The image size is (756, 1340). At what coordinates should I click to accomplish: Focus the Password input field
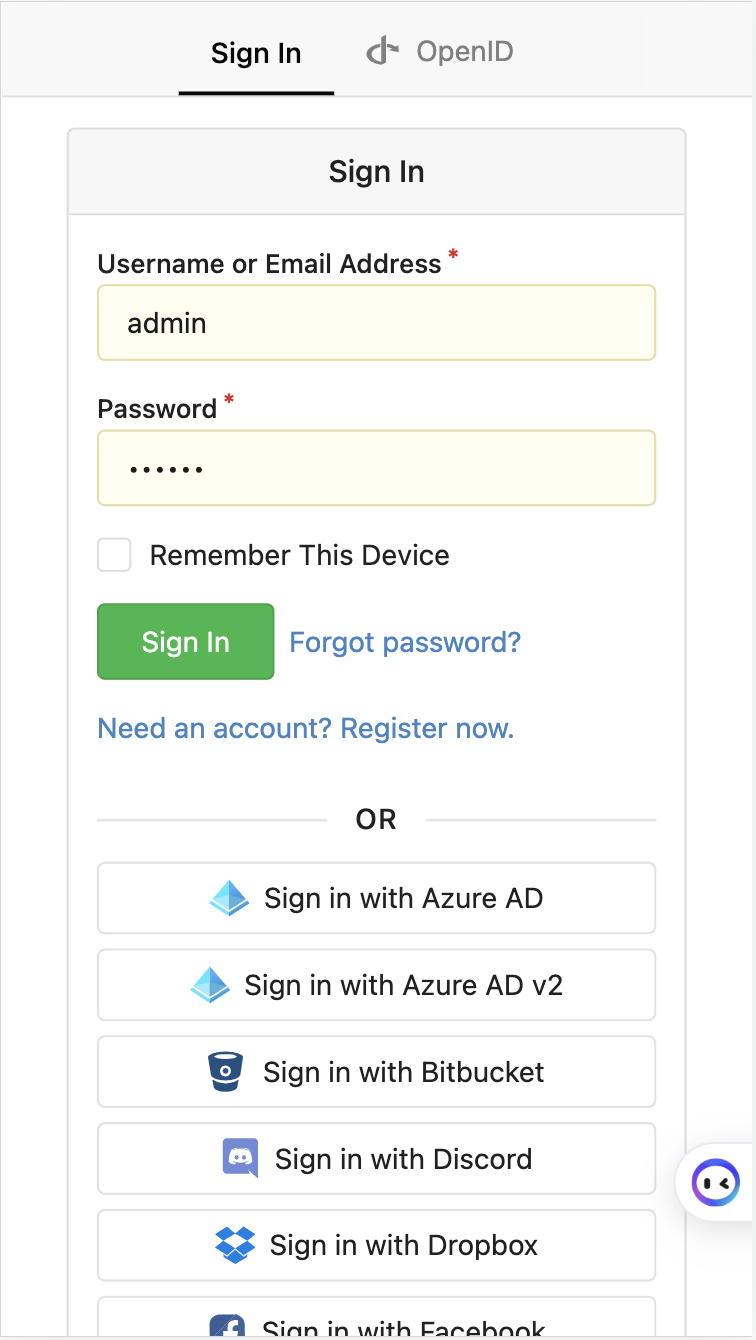coord(376,468)
